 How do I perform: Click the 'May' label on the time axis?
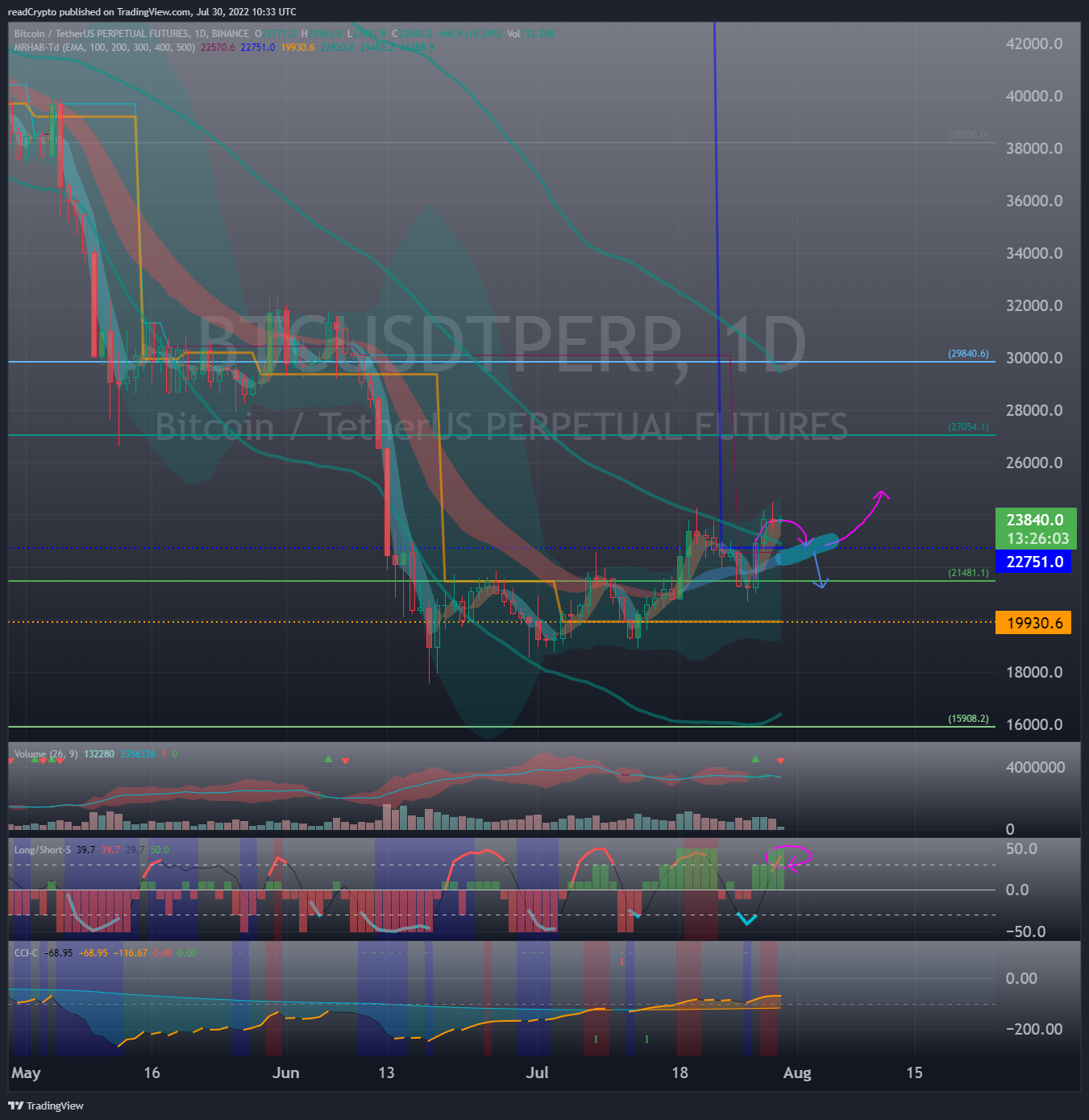pyautogui.click(x=26, y=1072)
